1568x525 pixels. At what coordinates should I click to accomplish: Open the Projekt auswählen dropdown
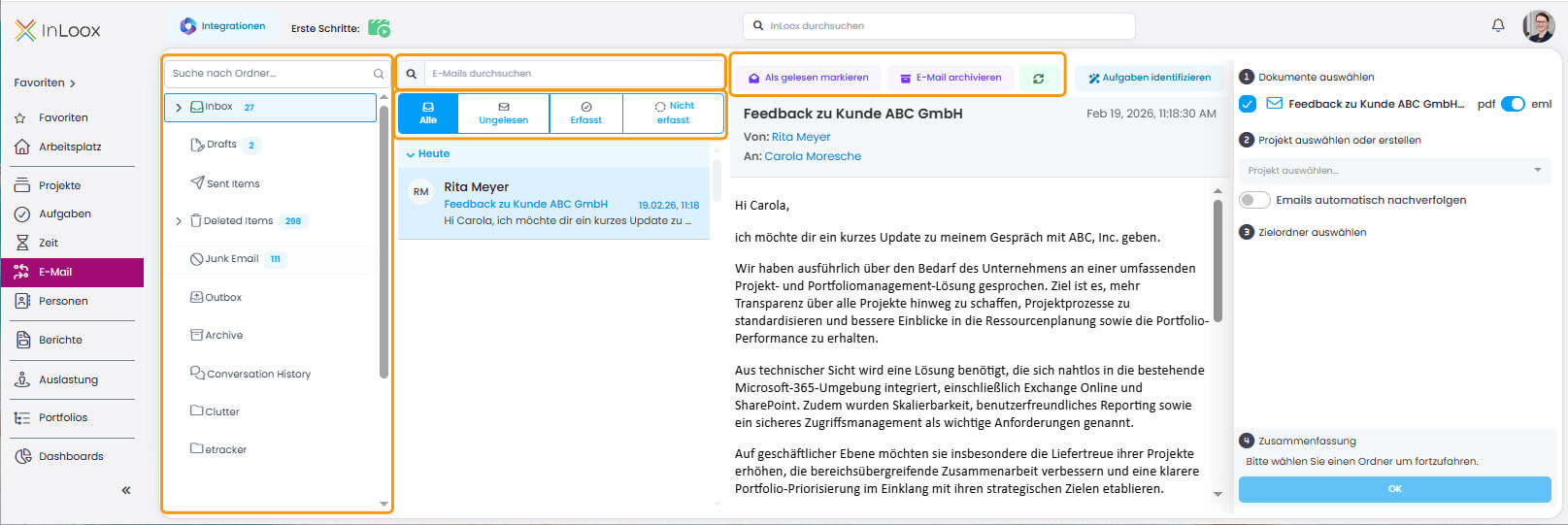[x=1395, y=171]
